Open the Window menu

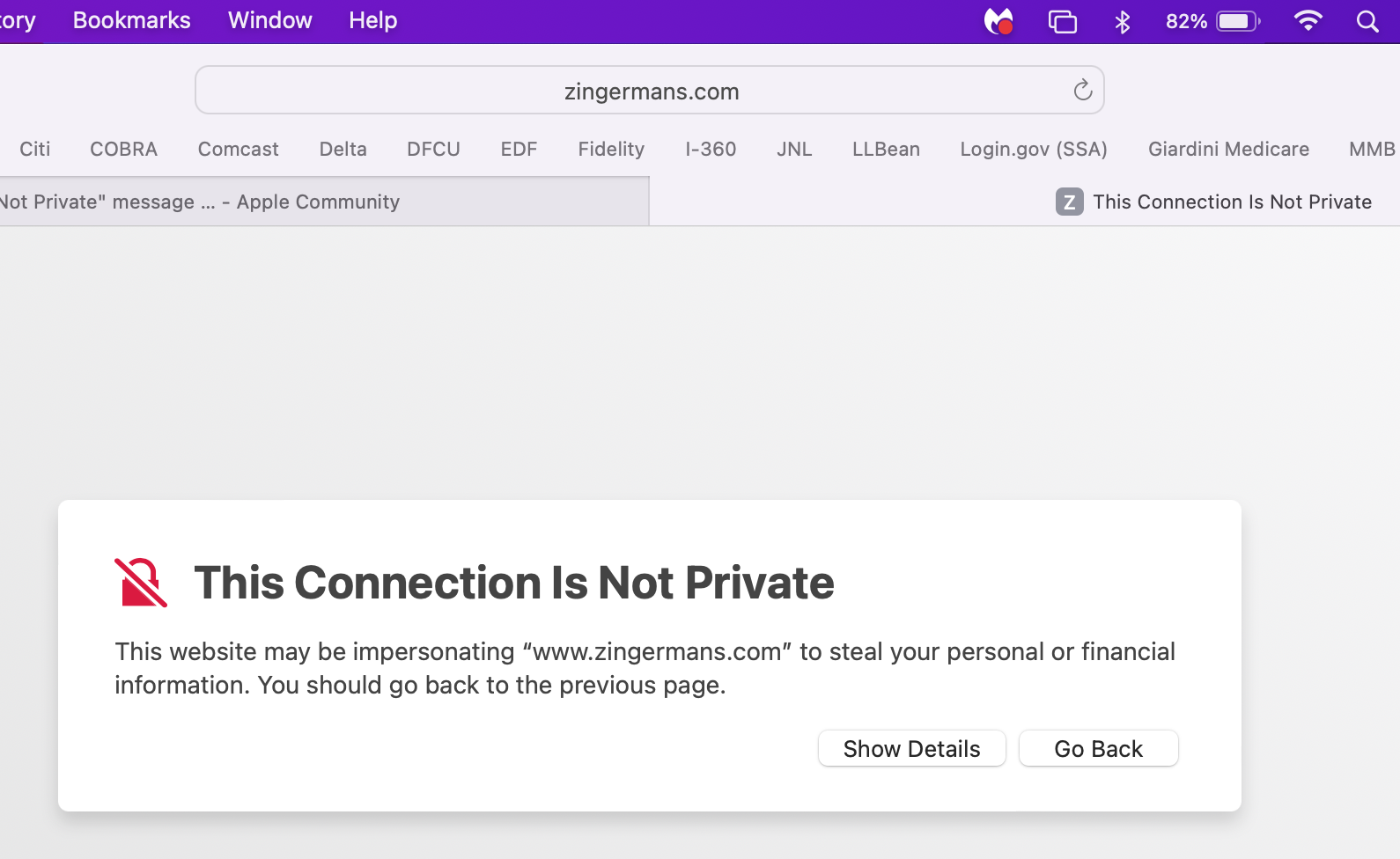(x=269, y=20)
